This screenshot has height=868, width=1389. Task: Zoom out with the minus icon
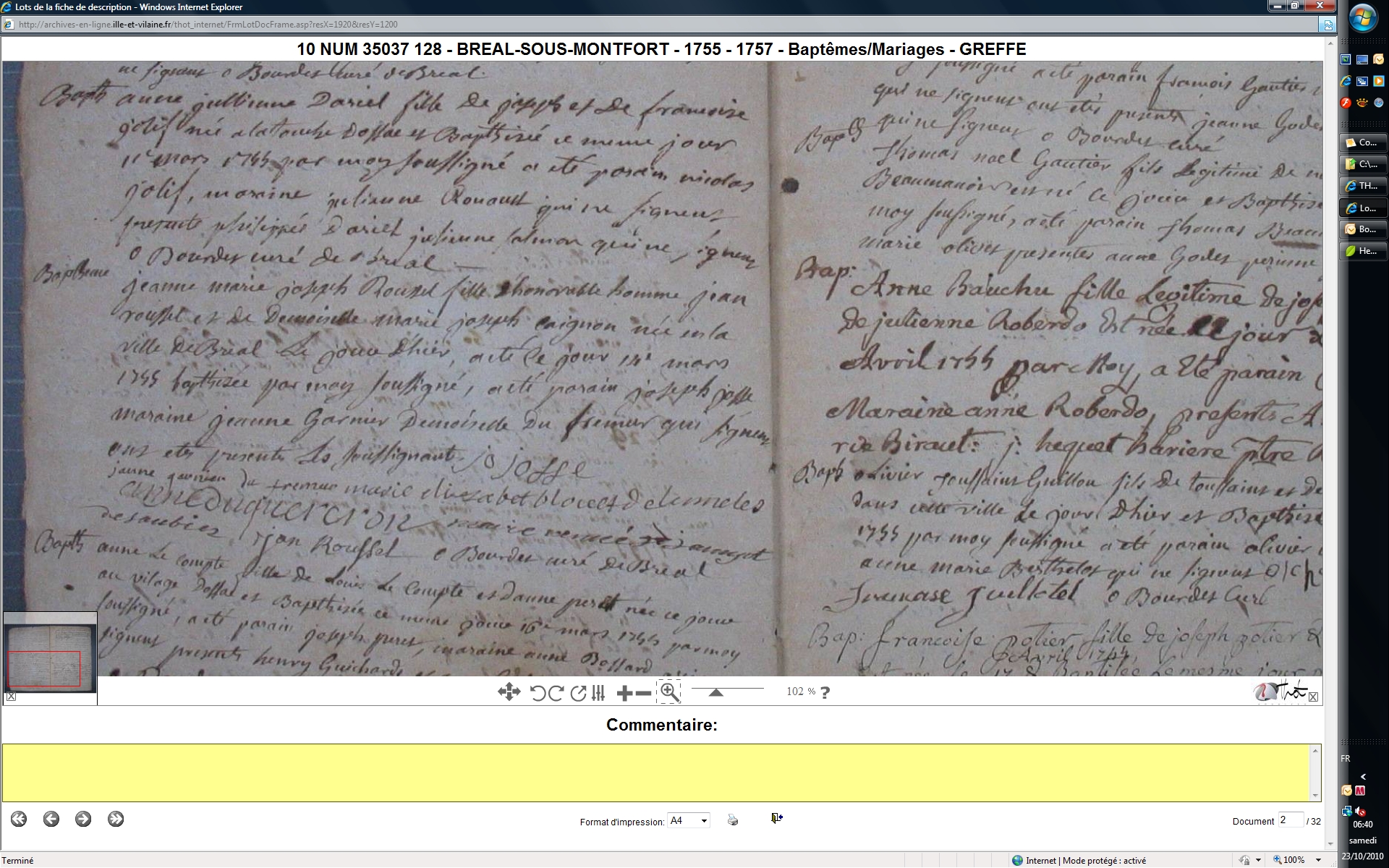click(x=643, y=693)
